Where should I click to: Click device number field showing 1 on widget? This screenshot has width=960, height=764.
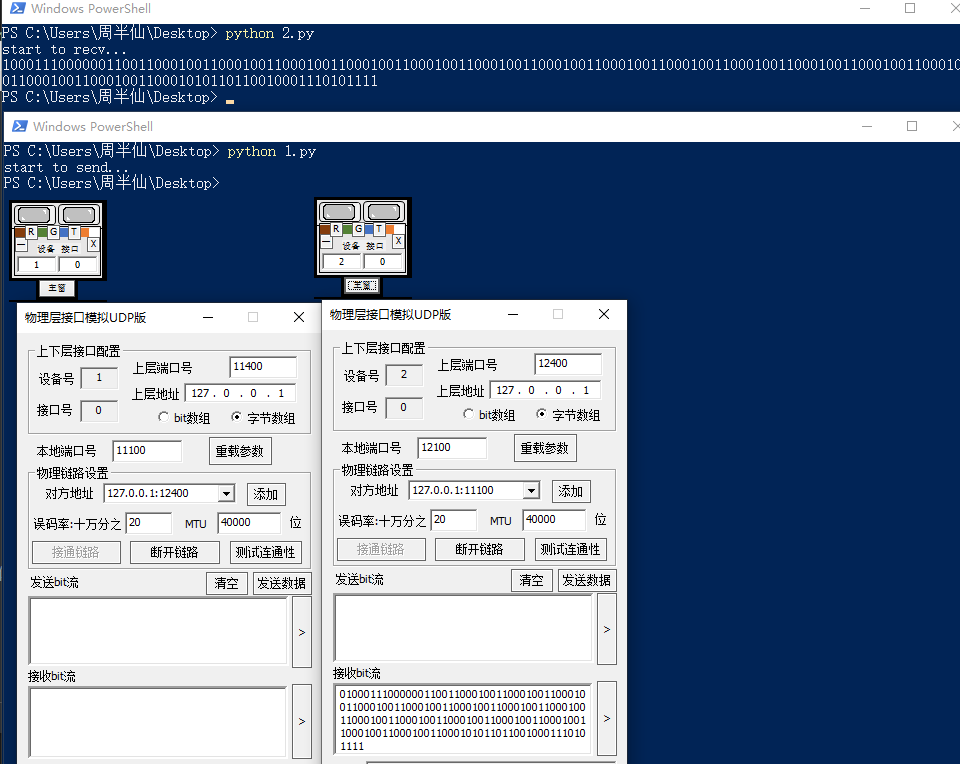click(x=36, y=264)
